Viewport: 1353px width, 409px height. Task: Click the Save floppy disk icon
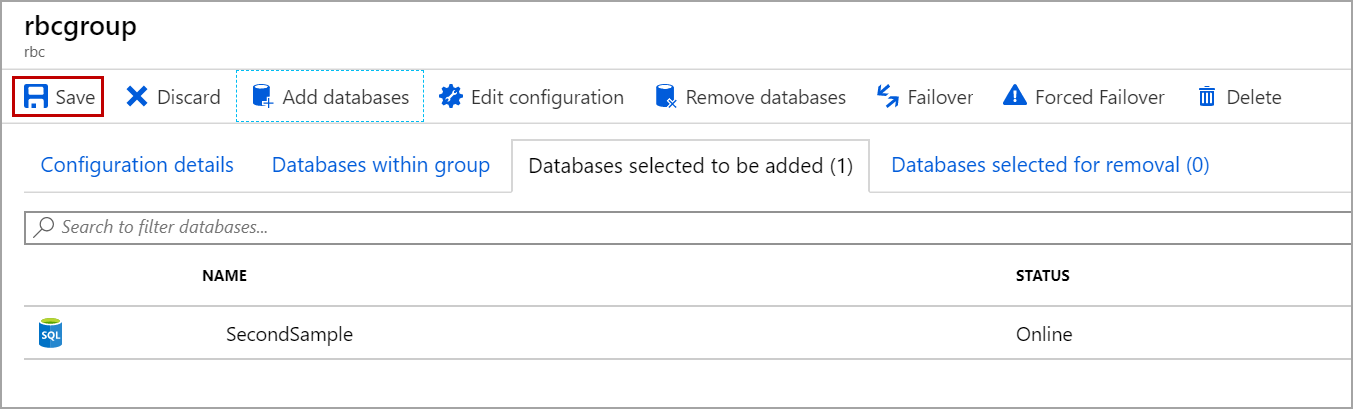36,97
